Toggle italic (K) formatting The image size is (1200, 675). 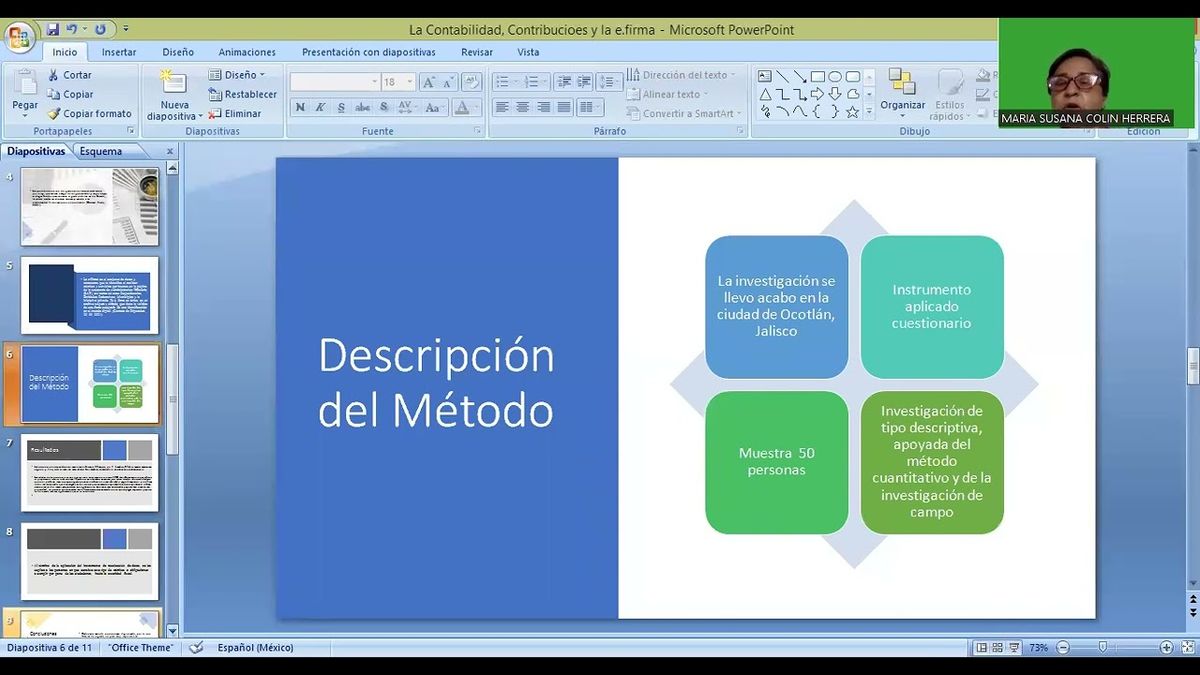coord(320,107)
